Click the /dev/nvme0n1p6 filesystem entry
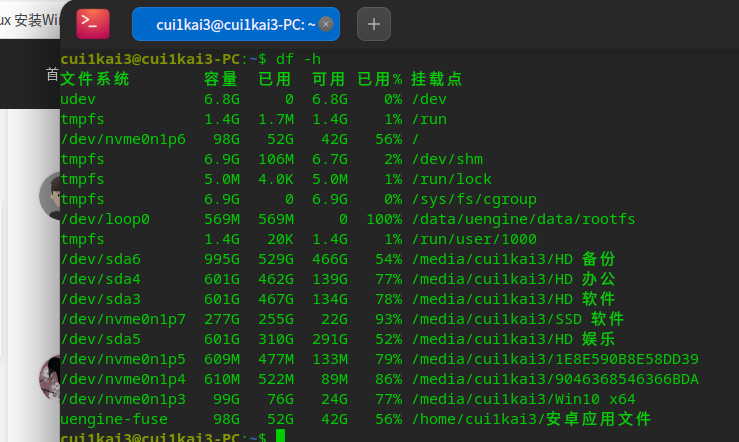This screenshot has width=739, height=442. [123, 139]
